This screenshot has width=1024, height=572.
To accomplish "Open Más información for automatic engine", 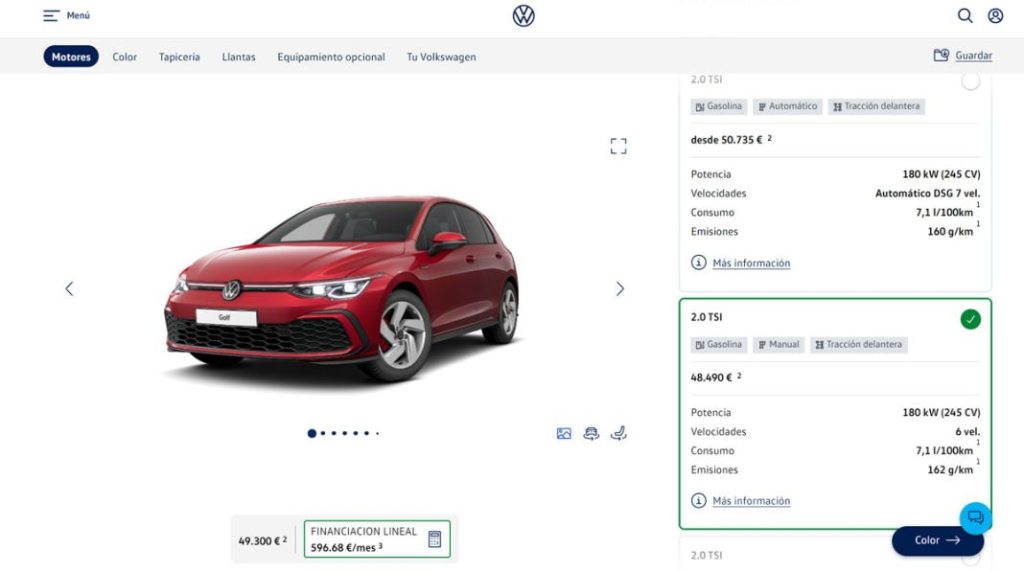I will [751, 263].
